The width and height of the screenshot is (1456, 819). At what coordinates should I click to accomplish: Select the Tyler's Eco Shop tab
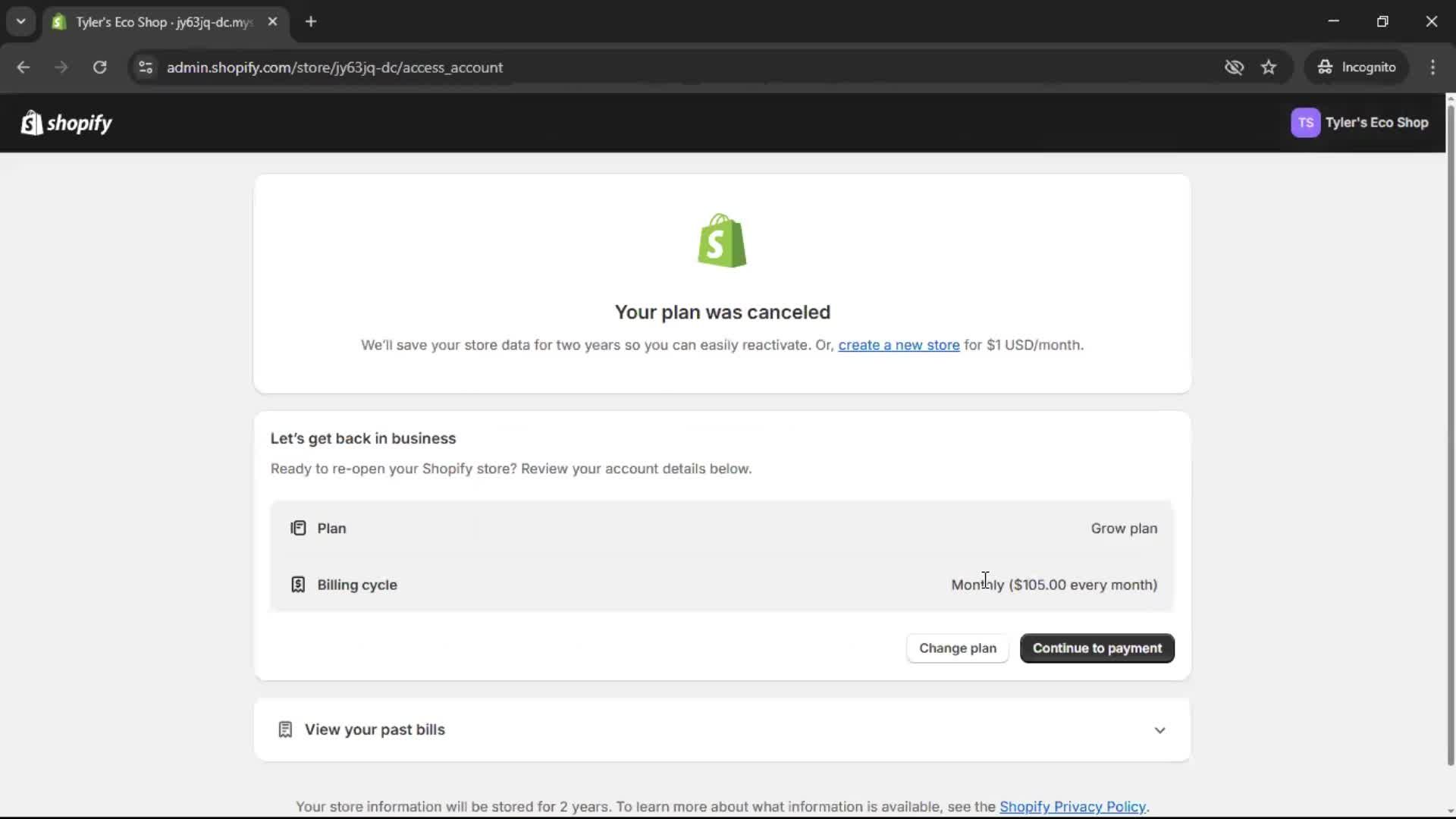tap(163, 22)
